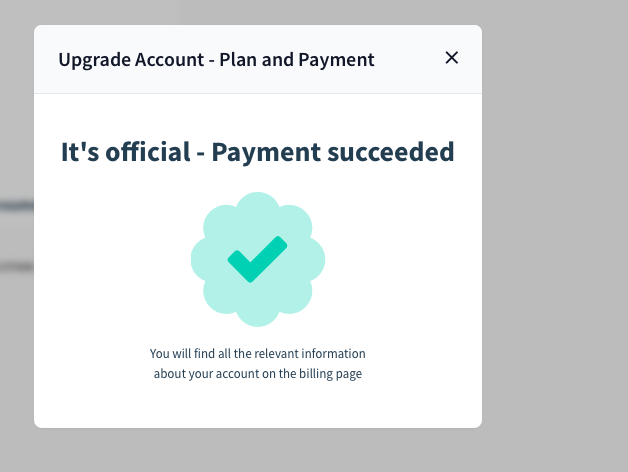Click the "Upgrade Account - Plan and Payment" title
This screenshot has height=472, width=628.
[216, 60]
